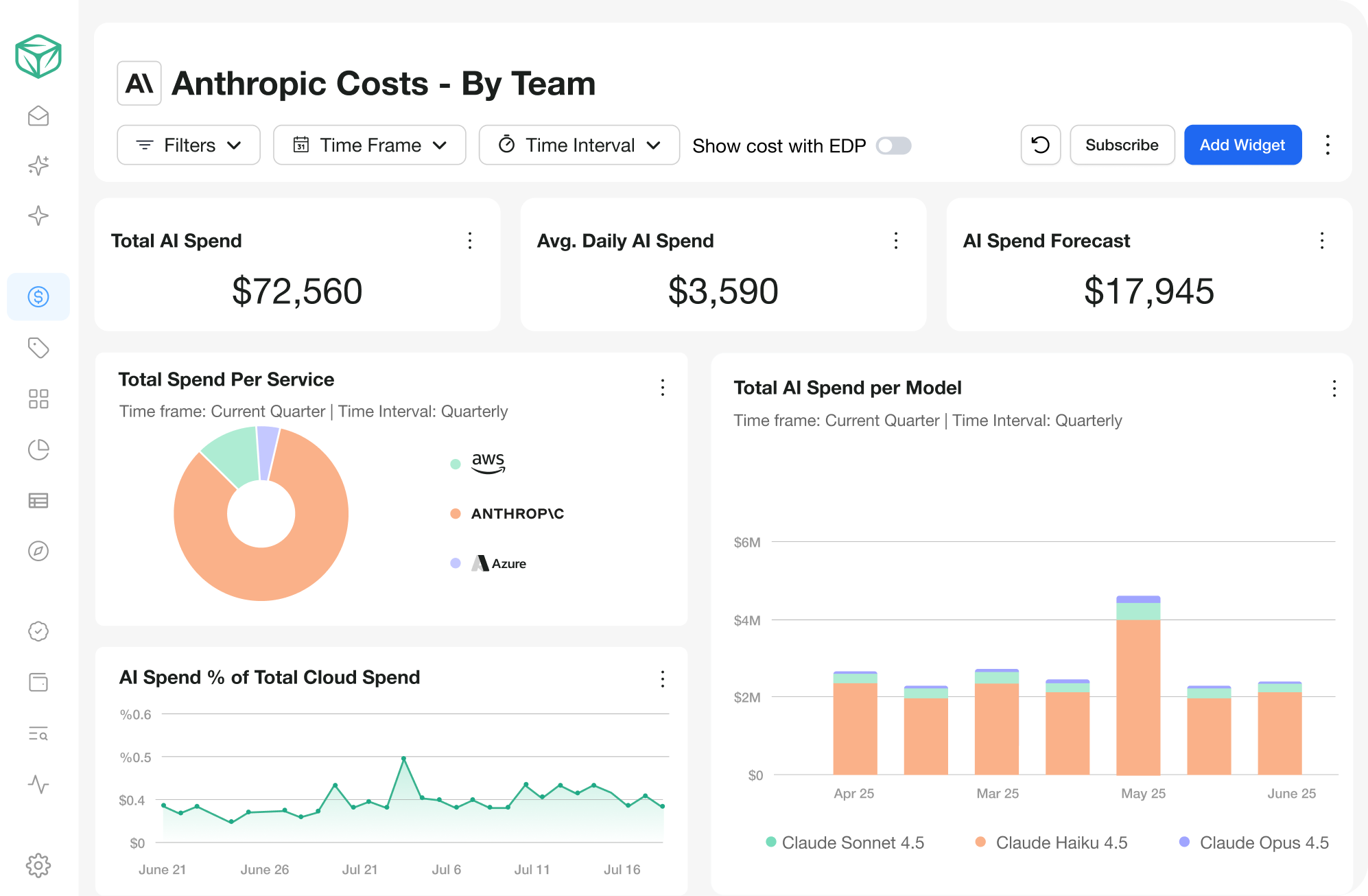This screenshot has width=1368, height=896.
Task: Click the highest peak point on line chart
Action: pos(404,758)
